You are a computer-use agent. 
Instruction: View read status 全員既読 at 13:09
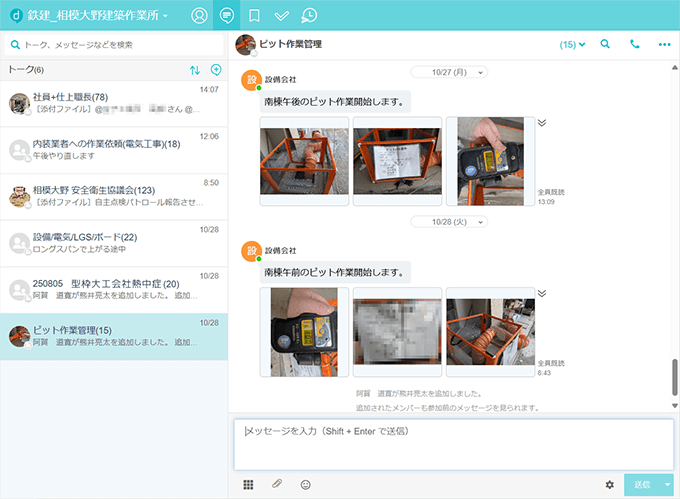coord(551,192)
